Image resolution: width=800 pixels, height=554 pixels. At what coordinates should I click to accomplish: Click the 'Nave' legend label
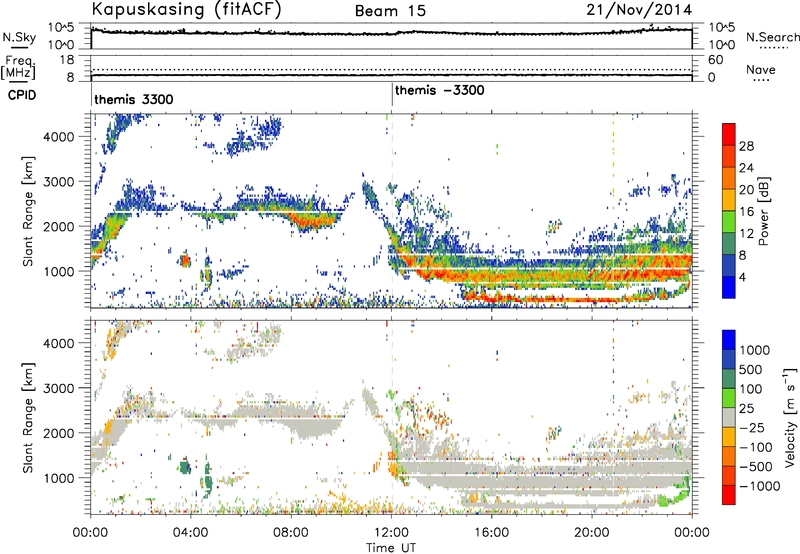pos(761,70)
